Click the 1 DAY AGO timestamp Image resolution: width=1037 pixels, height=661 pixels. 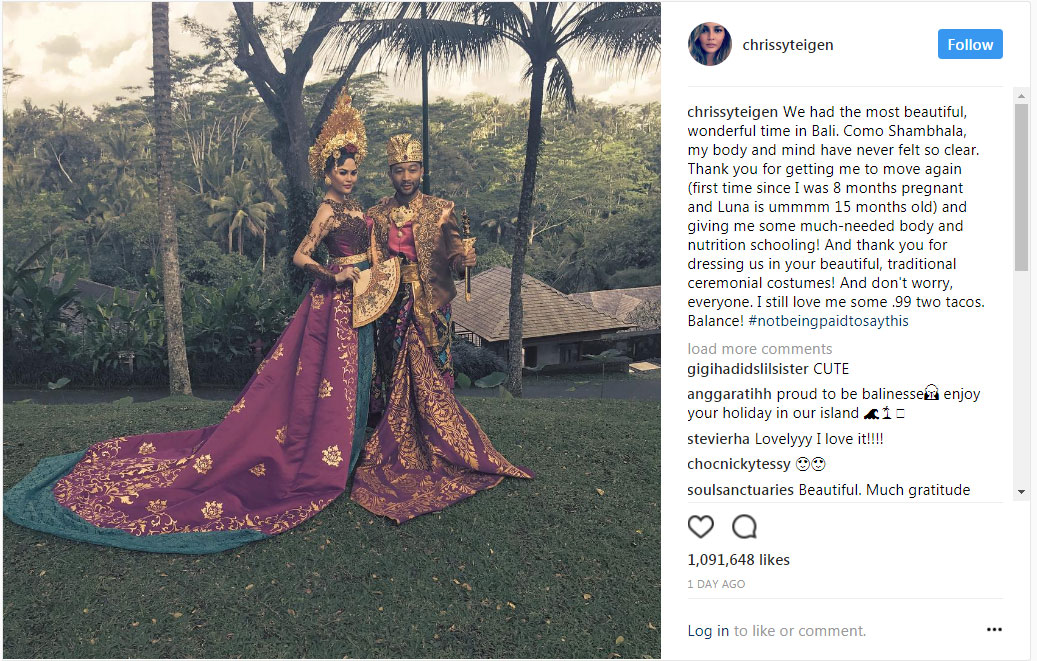coord(716,584)
